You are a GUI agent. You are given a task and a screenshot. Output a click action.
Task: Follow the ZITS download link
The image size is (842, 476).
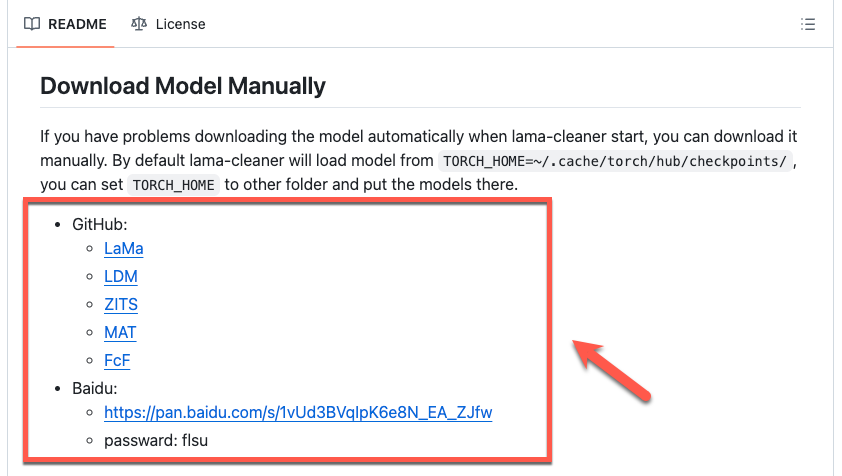[121, 304]
